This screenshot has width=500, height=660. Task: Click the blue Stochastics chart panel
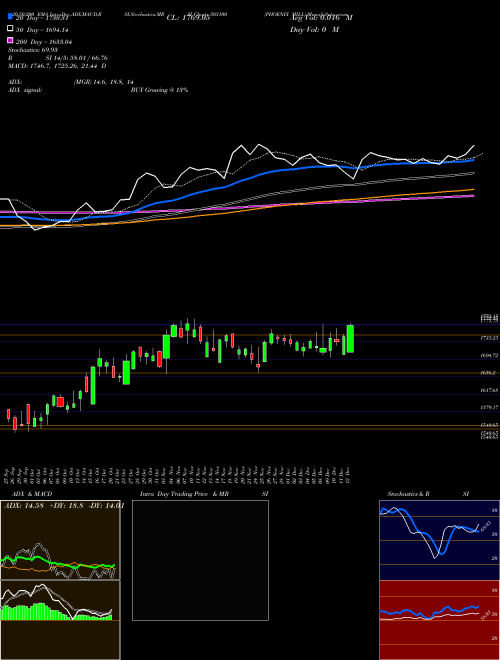[x=439, y=540]
